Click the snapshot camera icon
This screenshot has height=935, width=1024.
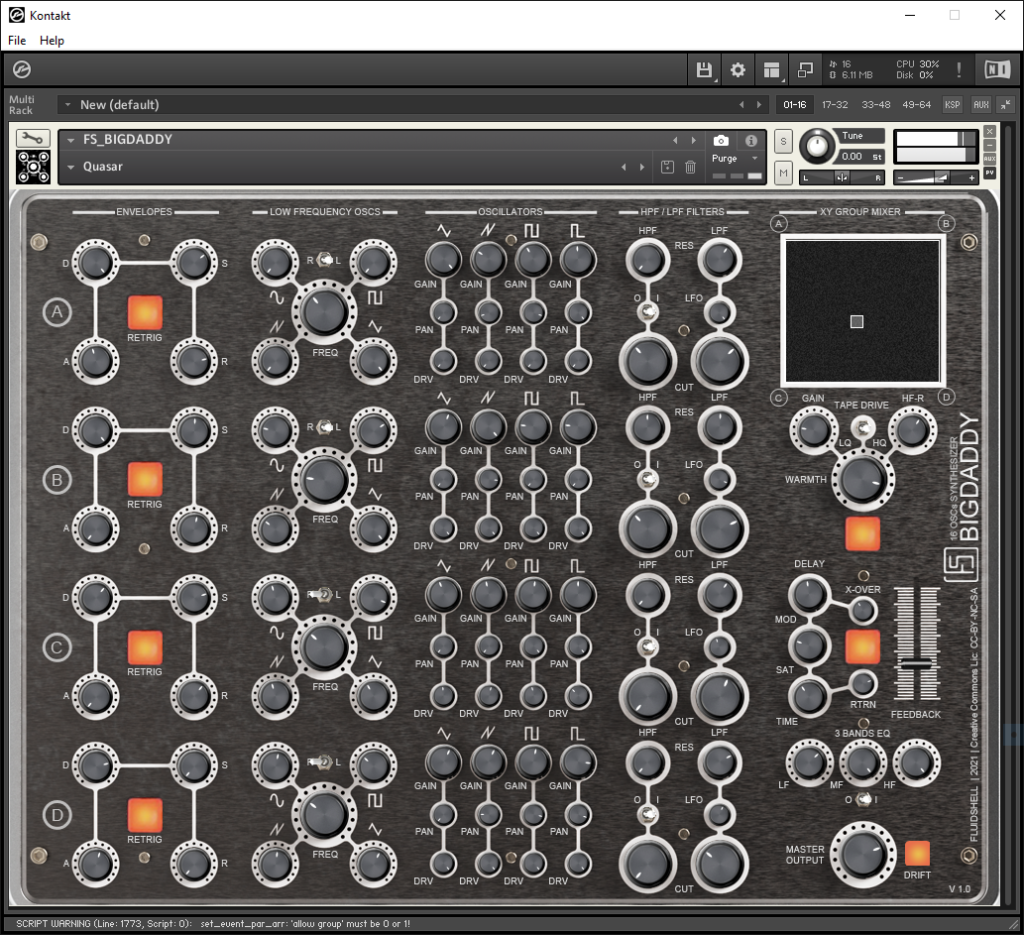[x=721, y=140]
